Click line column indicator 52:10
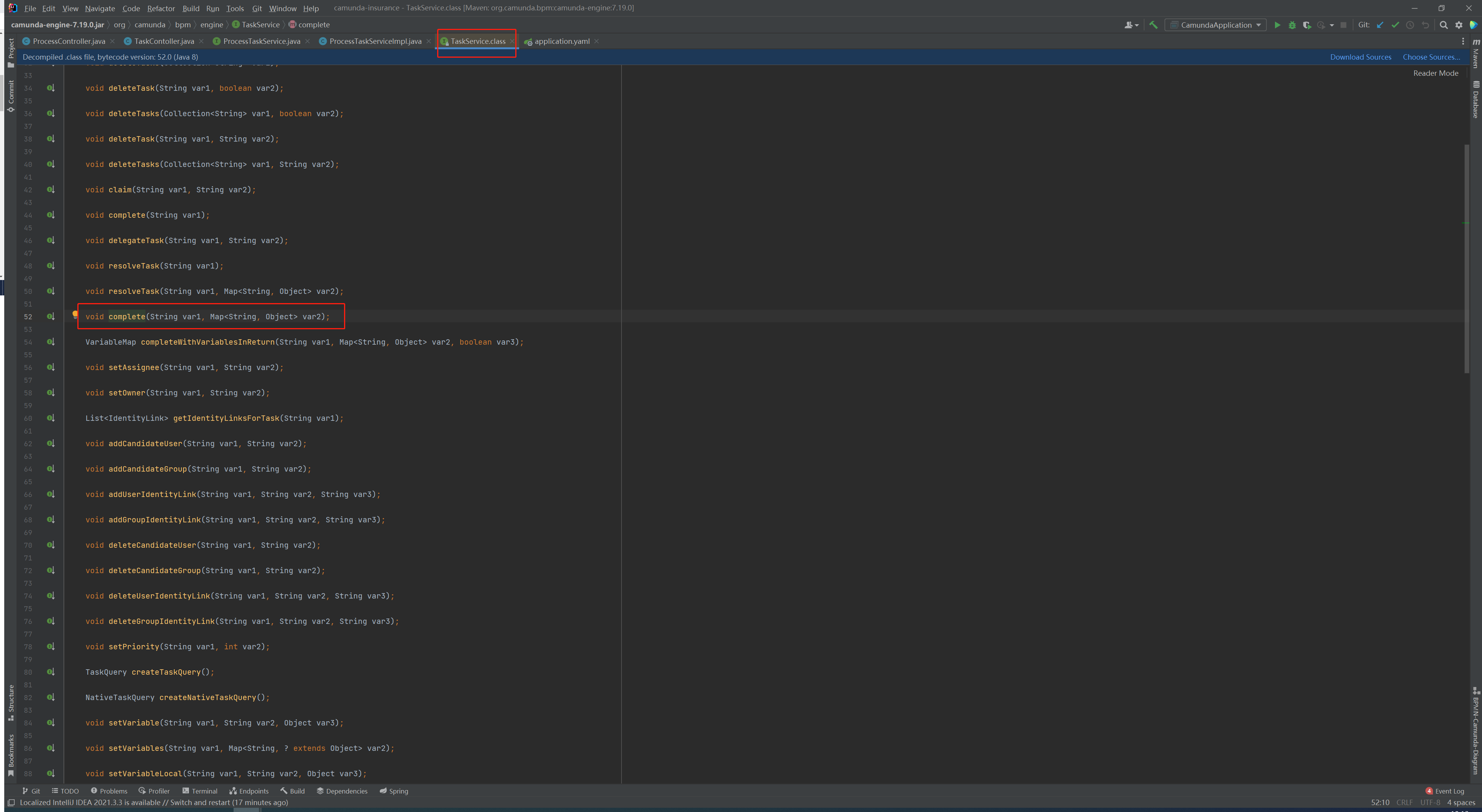The image size is (1482, 812). [1380, 802]
